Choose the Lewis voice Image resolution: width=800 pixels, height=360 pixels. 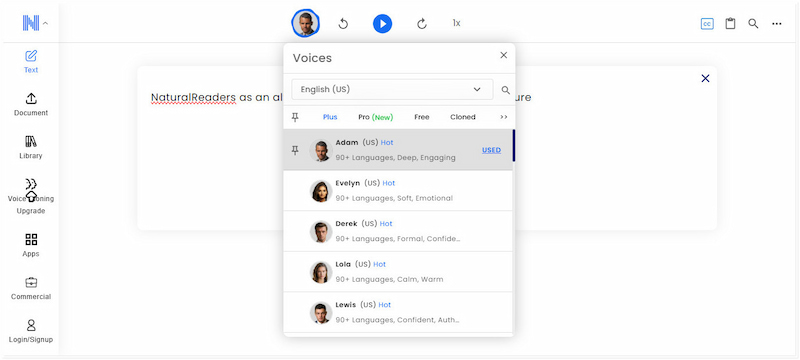[x=398, y=312]
